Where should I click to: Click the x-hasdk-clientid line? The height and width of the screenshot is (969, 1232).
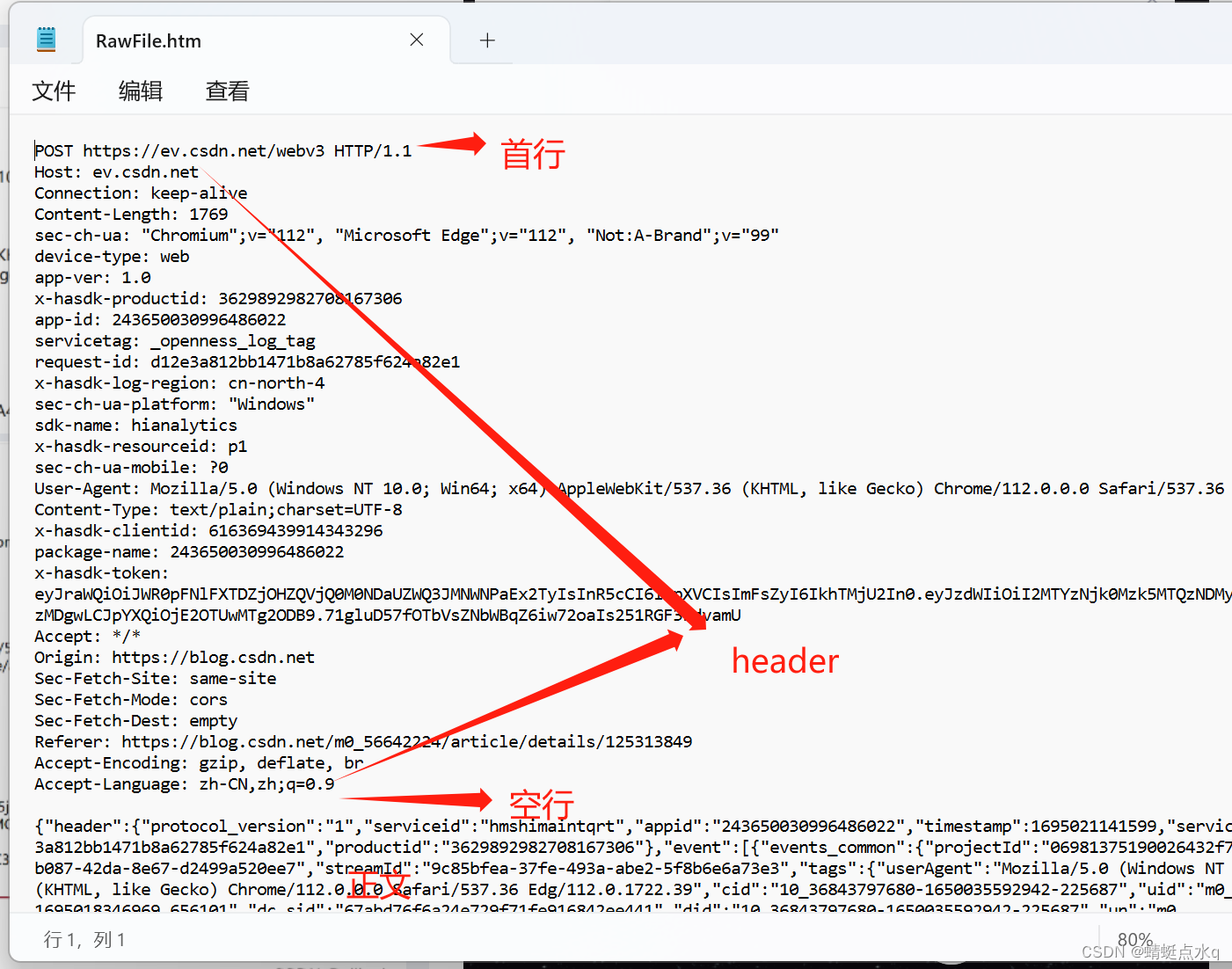pos(208,530)
